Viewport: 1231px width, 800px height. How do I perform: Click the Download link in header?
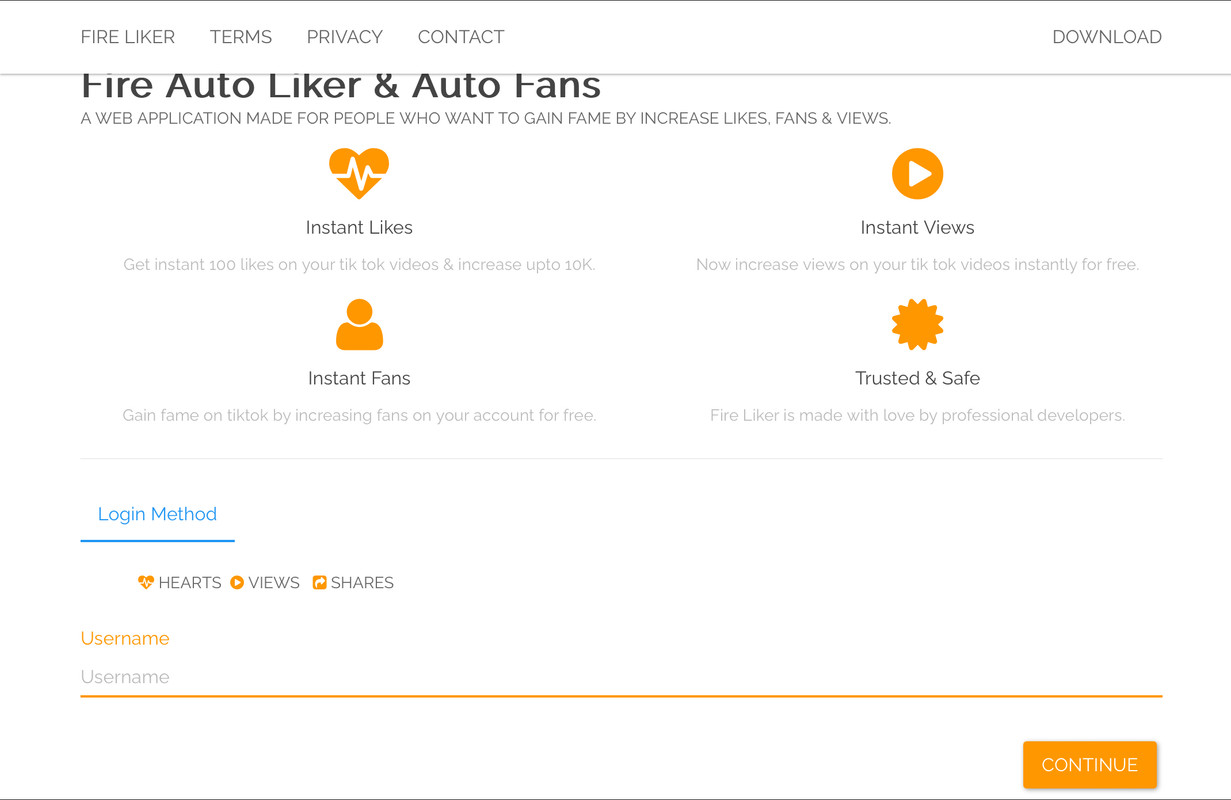tap(1107, 37)
